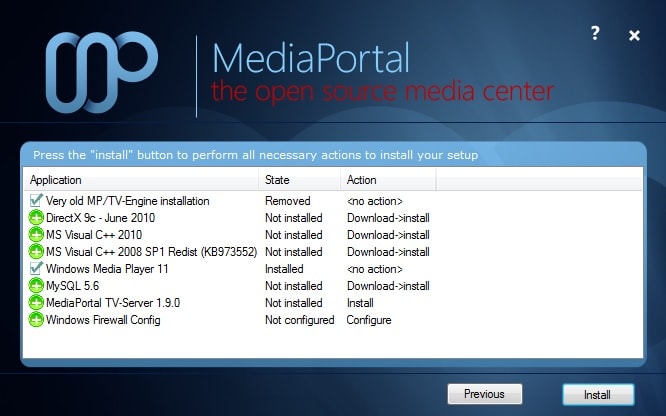Open help with the question mark icon
The width and height of the screenshot is (666, 416).
click(x=595, y=34)
